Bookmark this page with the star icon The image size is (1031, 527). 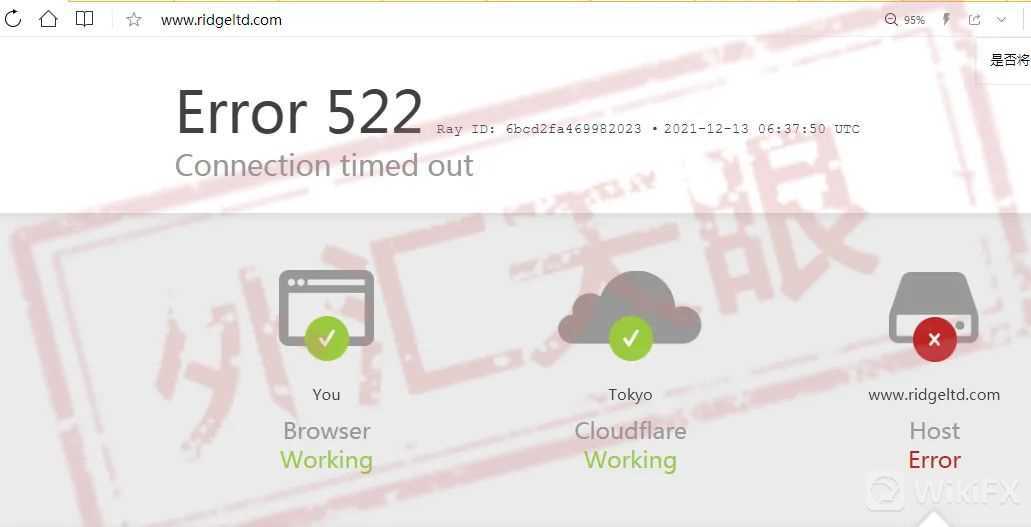pyautogui.click(x=134, y=20)
